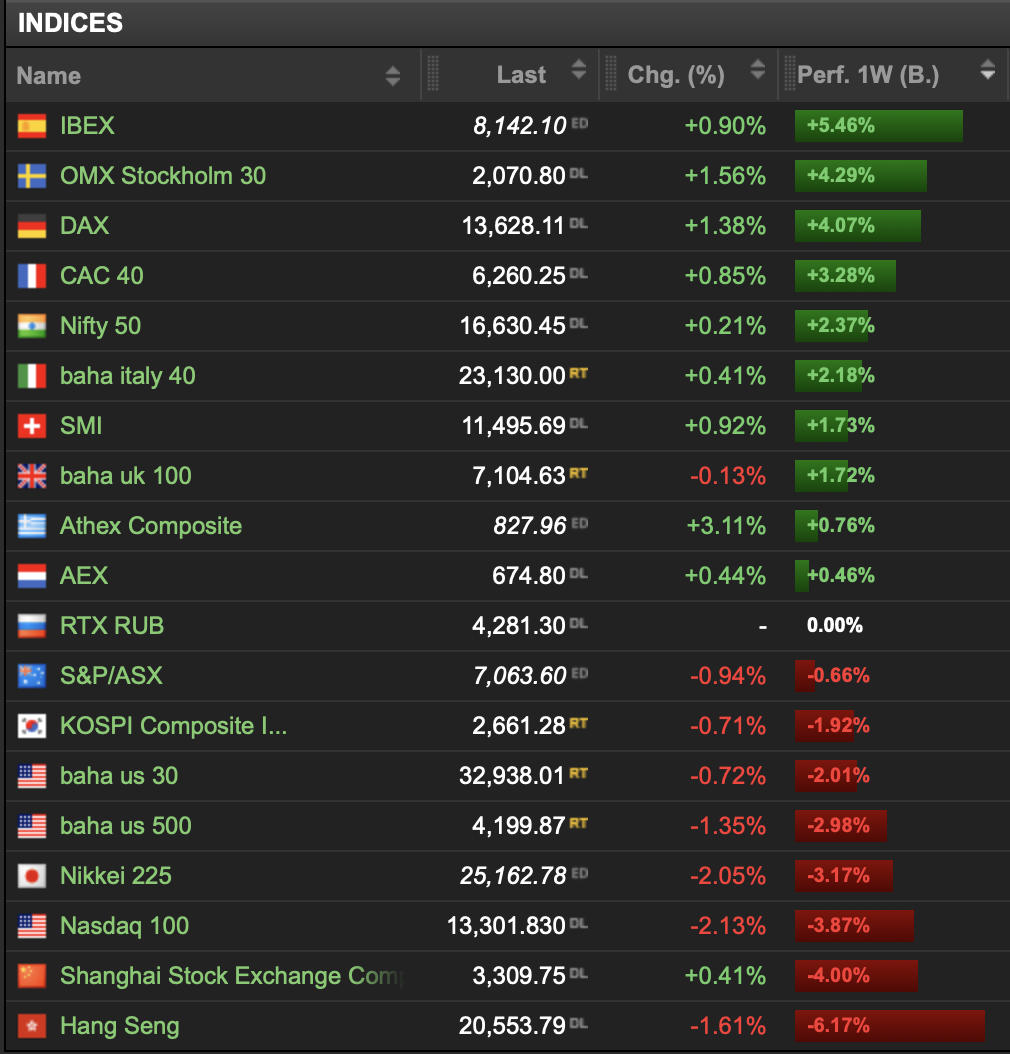This screenshot has width=1010, height=1054.
Task: Open the RTX RUB index
Action: tap(112, 626)
